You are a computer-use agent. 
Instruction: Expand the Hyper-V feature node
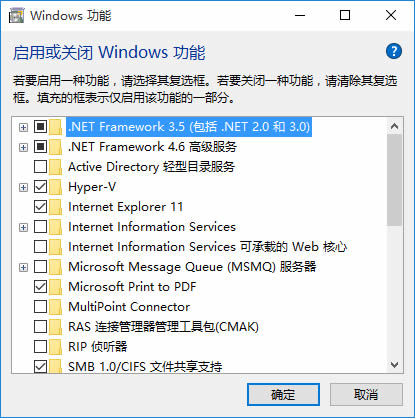pos(23,187)
